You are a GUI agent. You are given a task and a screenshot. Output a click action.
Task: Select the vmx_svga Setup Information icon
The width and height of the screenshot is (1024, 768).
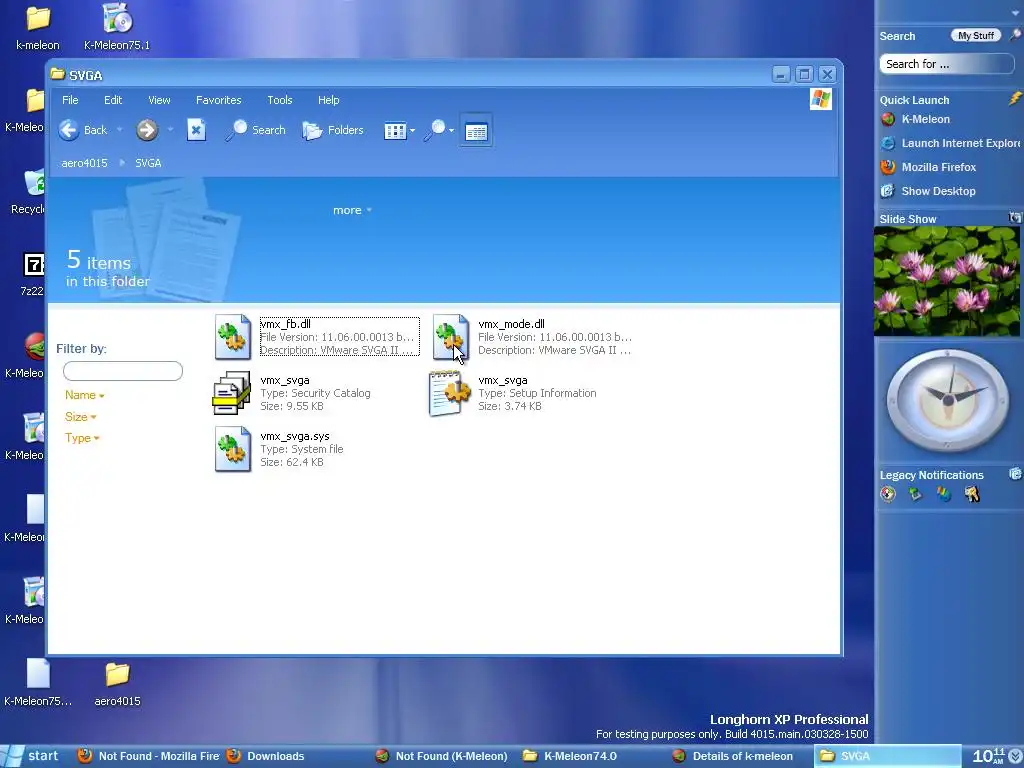[x=450, y=392]
